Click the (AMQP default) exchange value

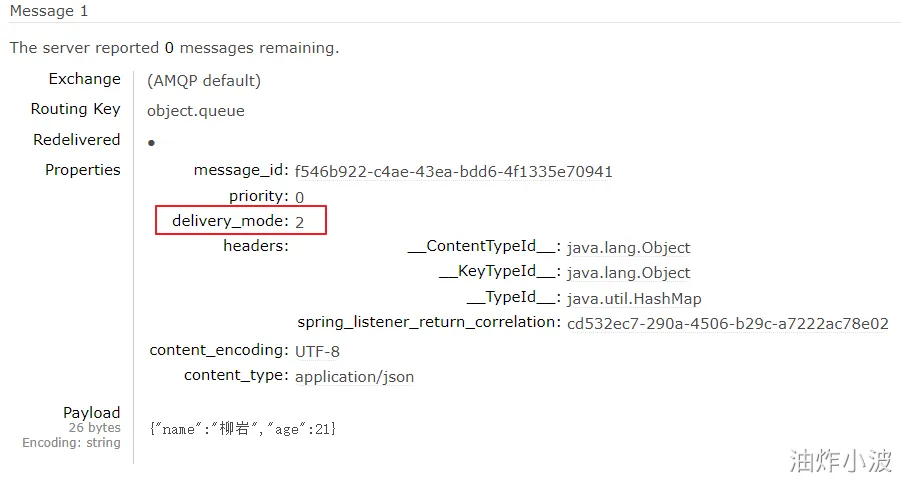point(204,81)
